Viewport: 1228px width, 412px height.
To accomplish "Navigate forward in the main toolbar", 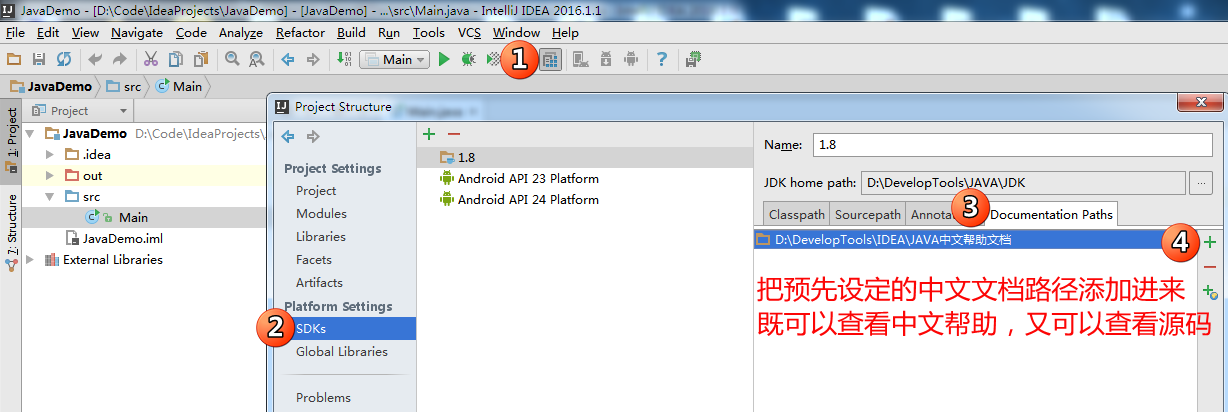I will click(313, 59).
